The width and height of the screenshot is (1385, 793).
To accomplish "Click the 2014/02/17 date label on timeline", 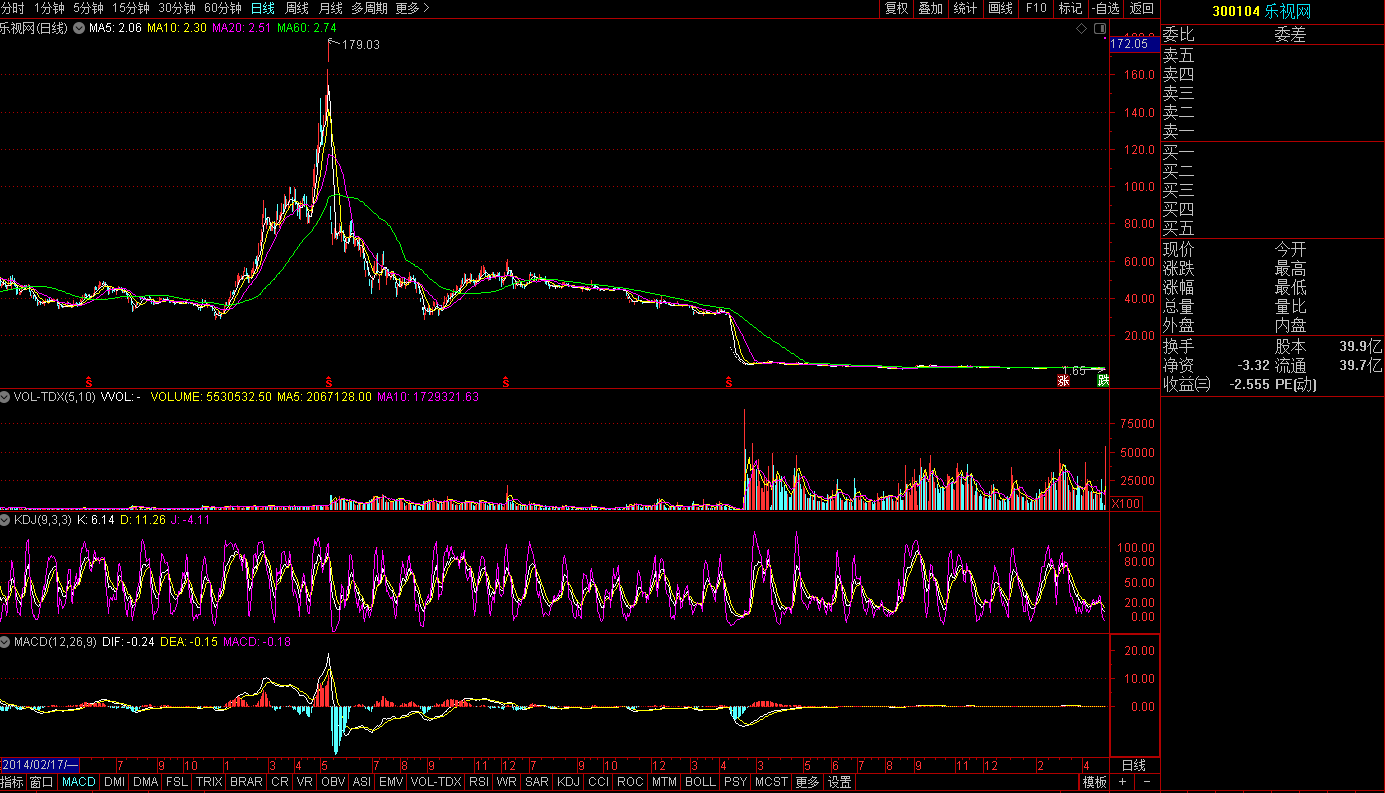I will click(x=40, y=765).
